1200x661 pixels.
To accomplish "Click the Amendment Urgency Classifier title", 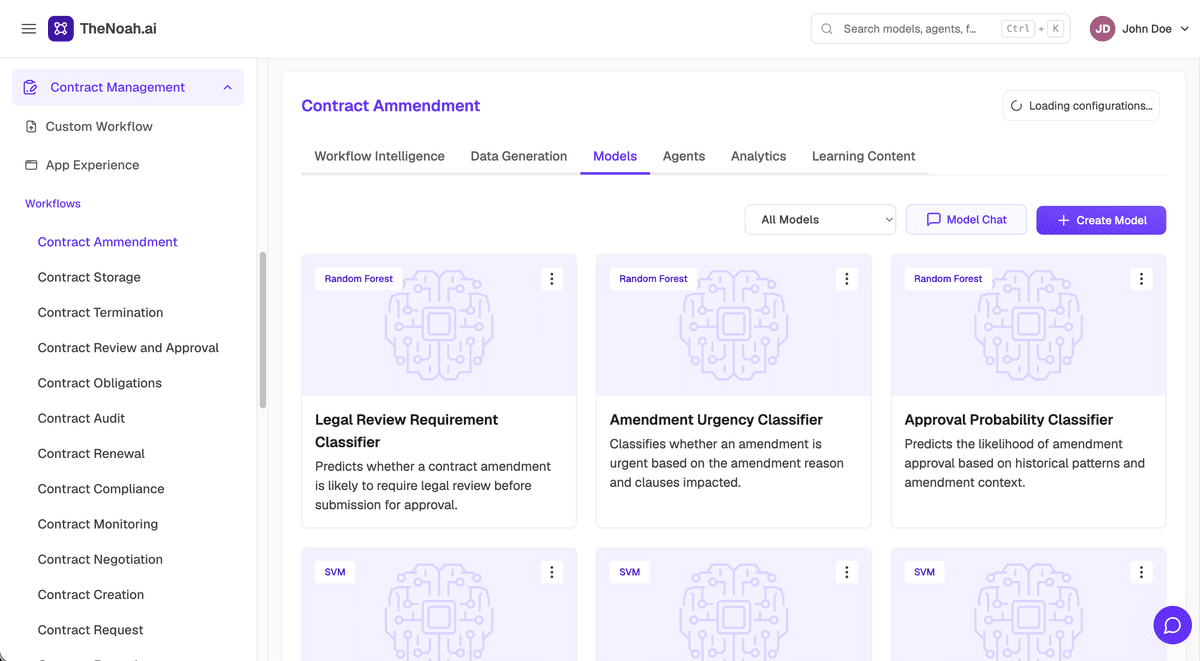I will (716, 420).
